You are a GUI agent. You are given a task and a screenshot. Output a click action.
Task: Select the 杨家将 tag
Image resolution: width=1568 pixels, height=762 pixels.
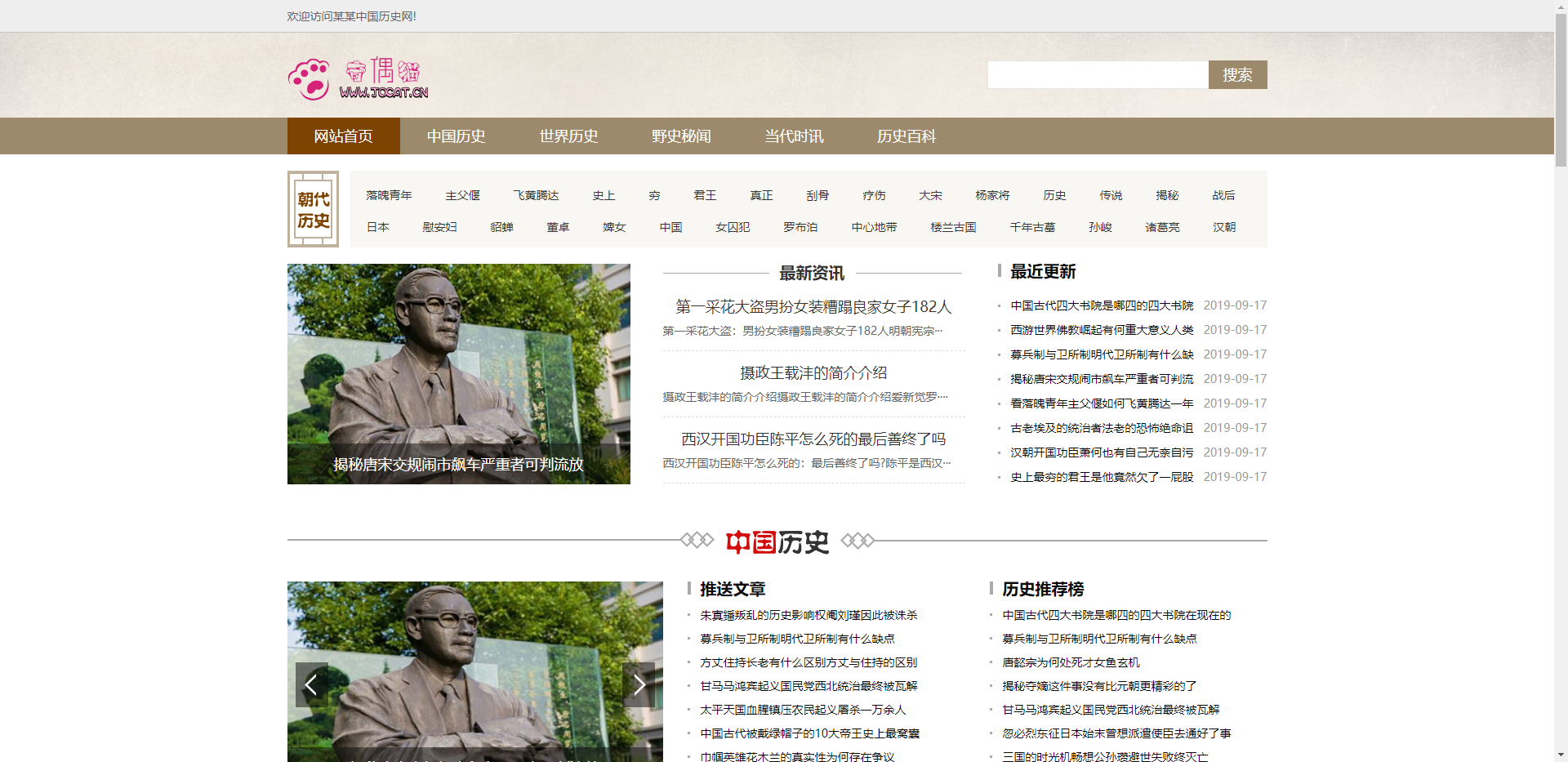point(993,195)
